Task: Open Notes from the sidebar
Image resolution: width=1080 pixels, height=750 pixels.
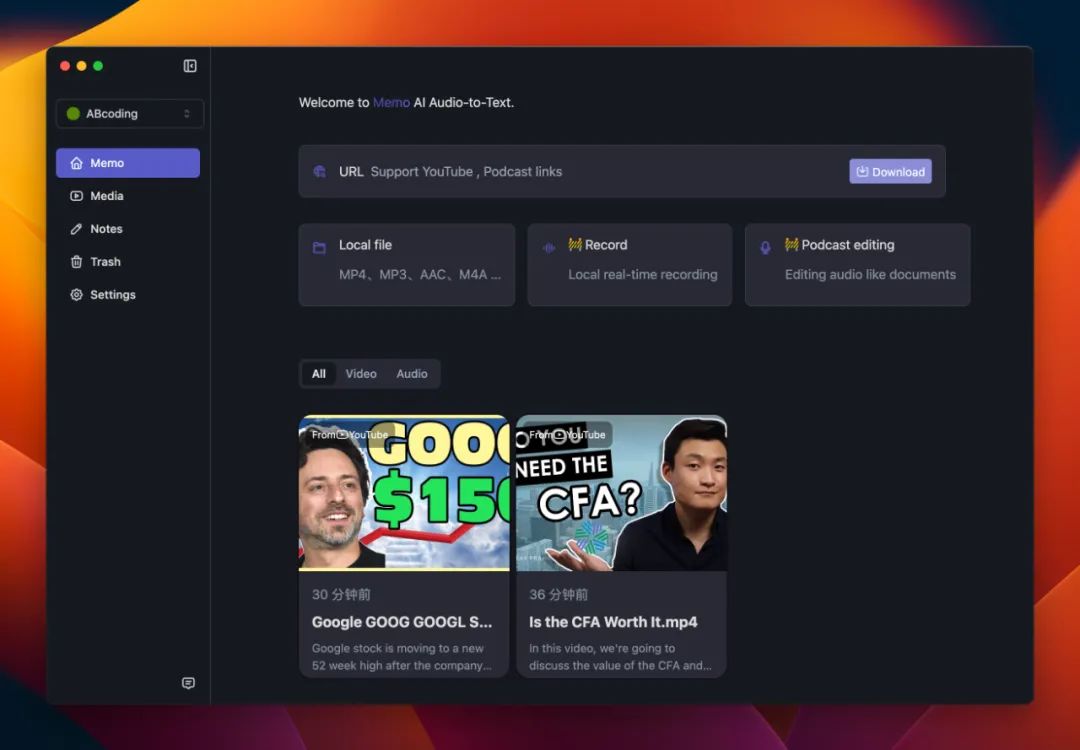Action: (106, 229)
